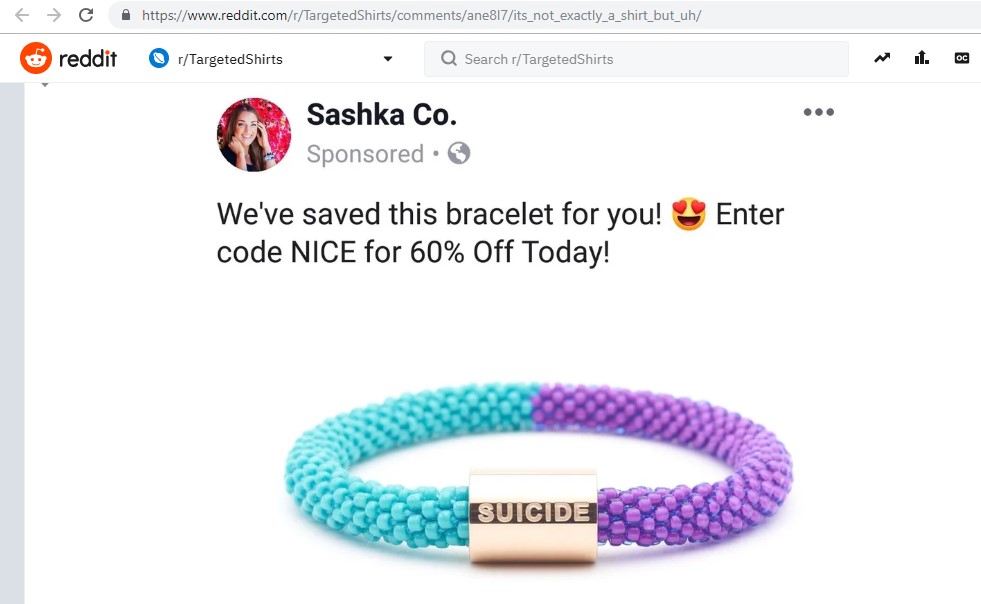Reload the current page
The height and width of the screenshot is (604, 981).
pyautogui.click(x=86, y=15)
